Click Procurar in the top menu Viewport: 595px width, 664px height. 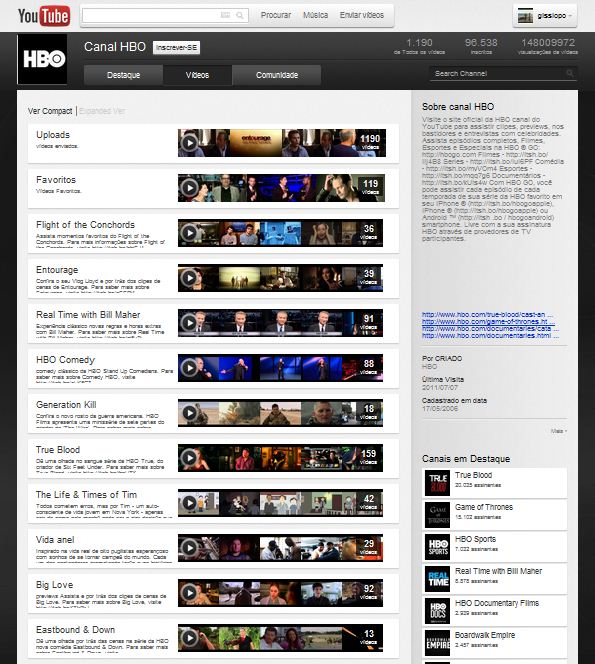pyautogui.click(x=276, y=15)
